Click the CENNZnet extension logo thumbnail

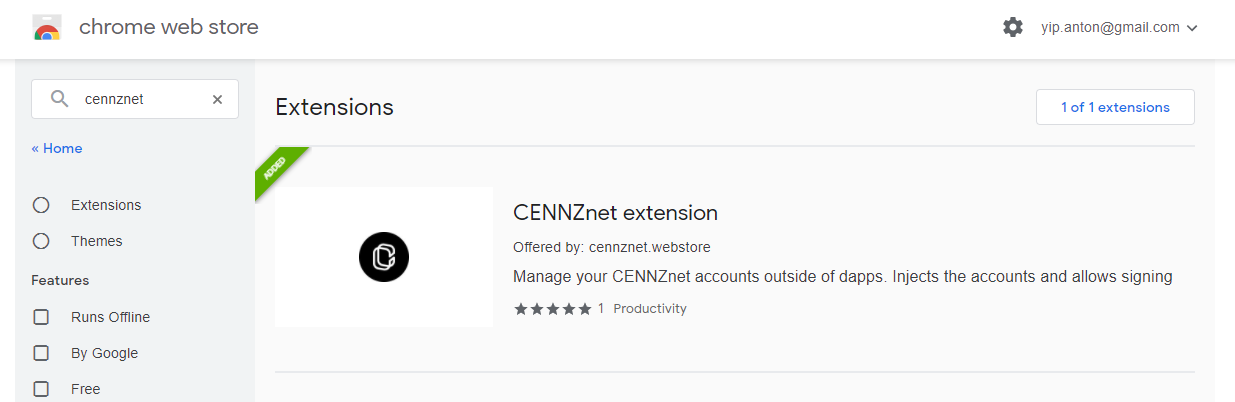click(x=384, y=257)
